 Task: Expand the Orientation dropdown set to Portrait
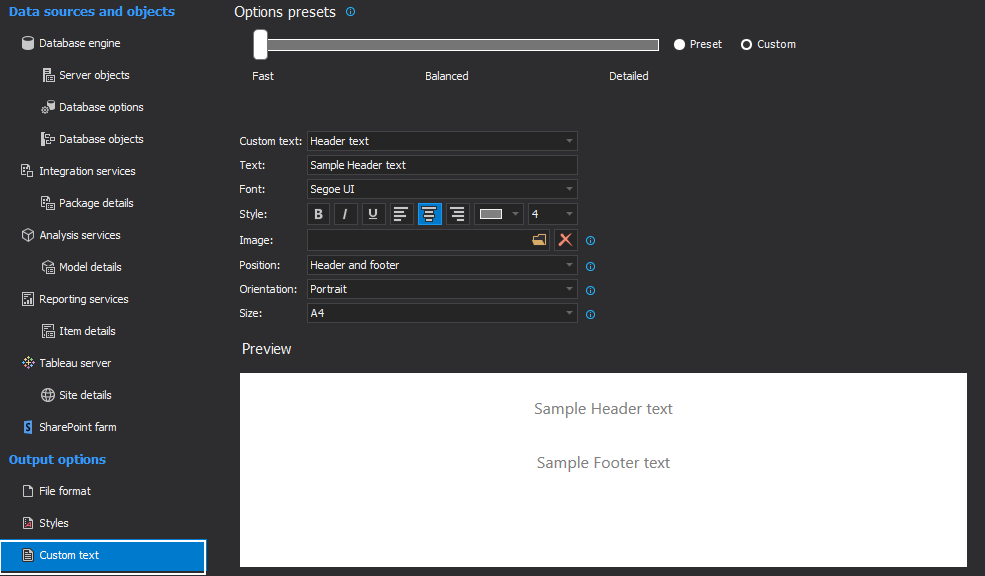(442, 289)
